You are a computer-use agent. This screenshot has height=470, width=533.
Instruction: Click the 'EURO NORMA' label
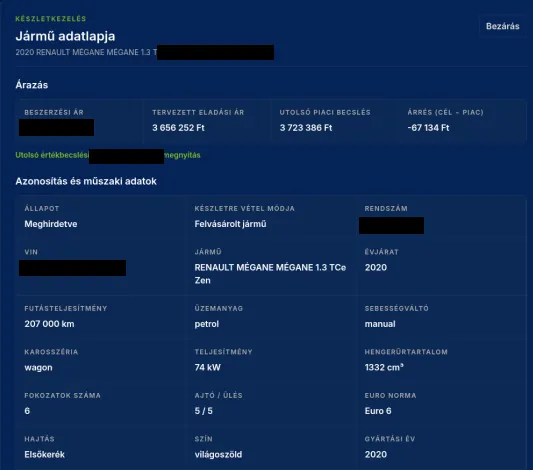pyautogui.click(x=390, y=396)
